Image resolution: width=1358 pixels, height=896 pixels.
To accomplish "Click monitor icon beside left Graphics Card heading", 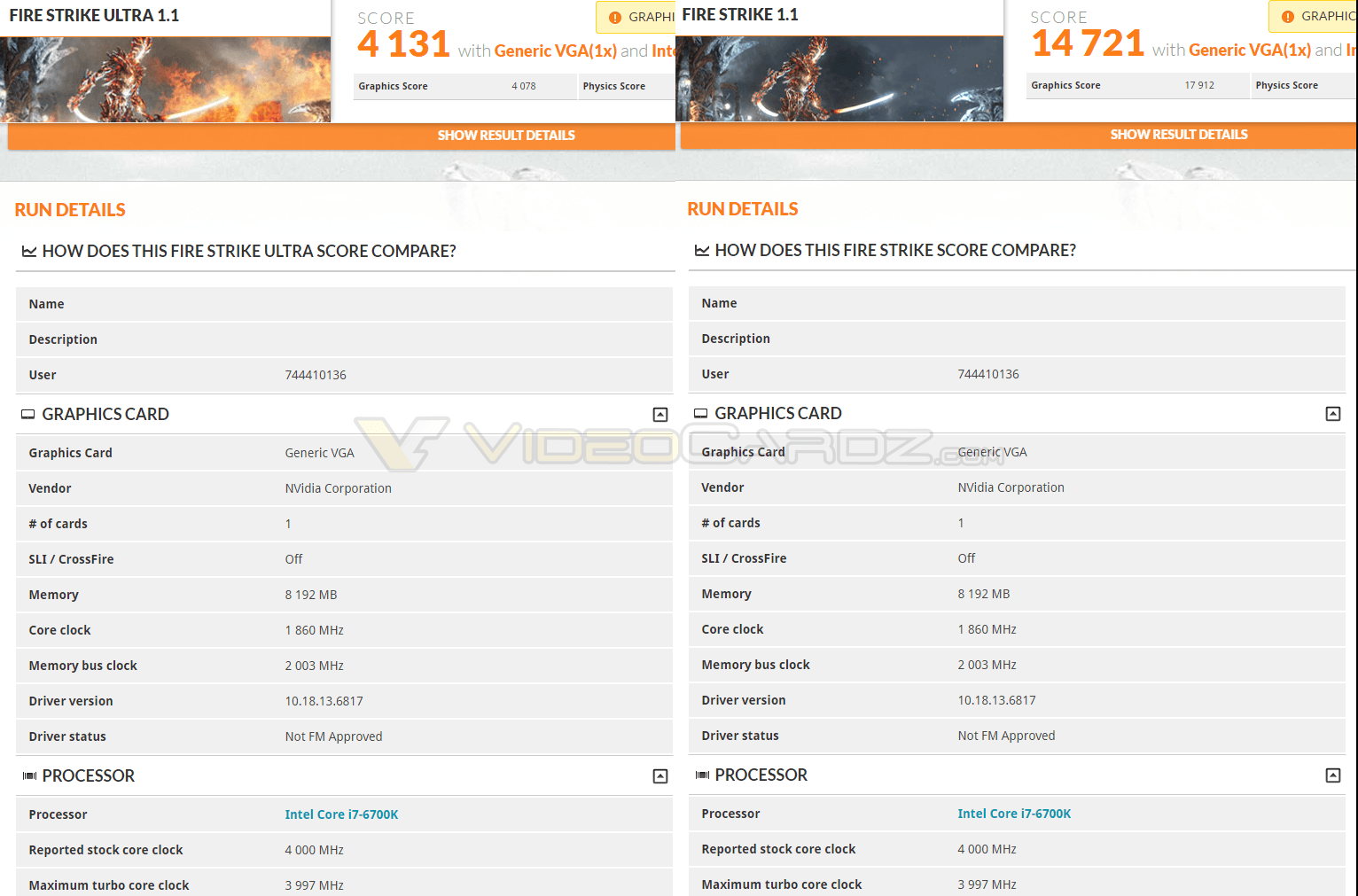I will point(28,415).
